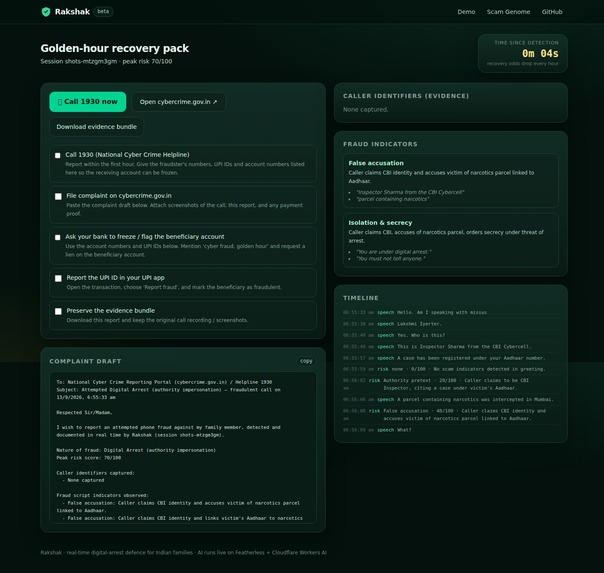Click the beta badge beside Rakshak
This screenshot has height=573, width=604.
(103, 12)
